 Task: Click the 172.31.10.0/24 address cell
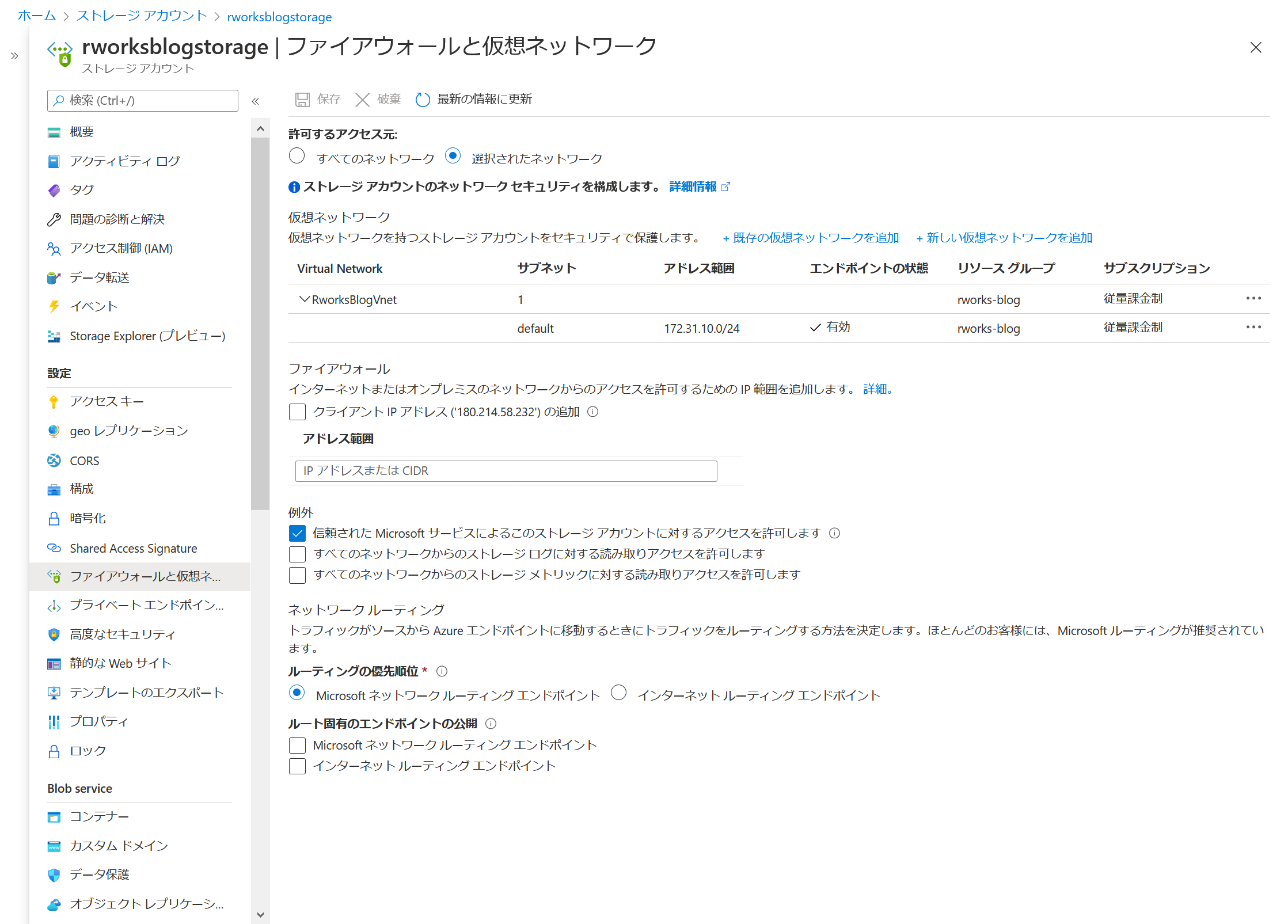coord(702,328)
